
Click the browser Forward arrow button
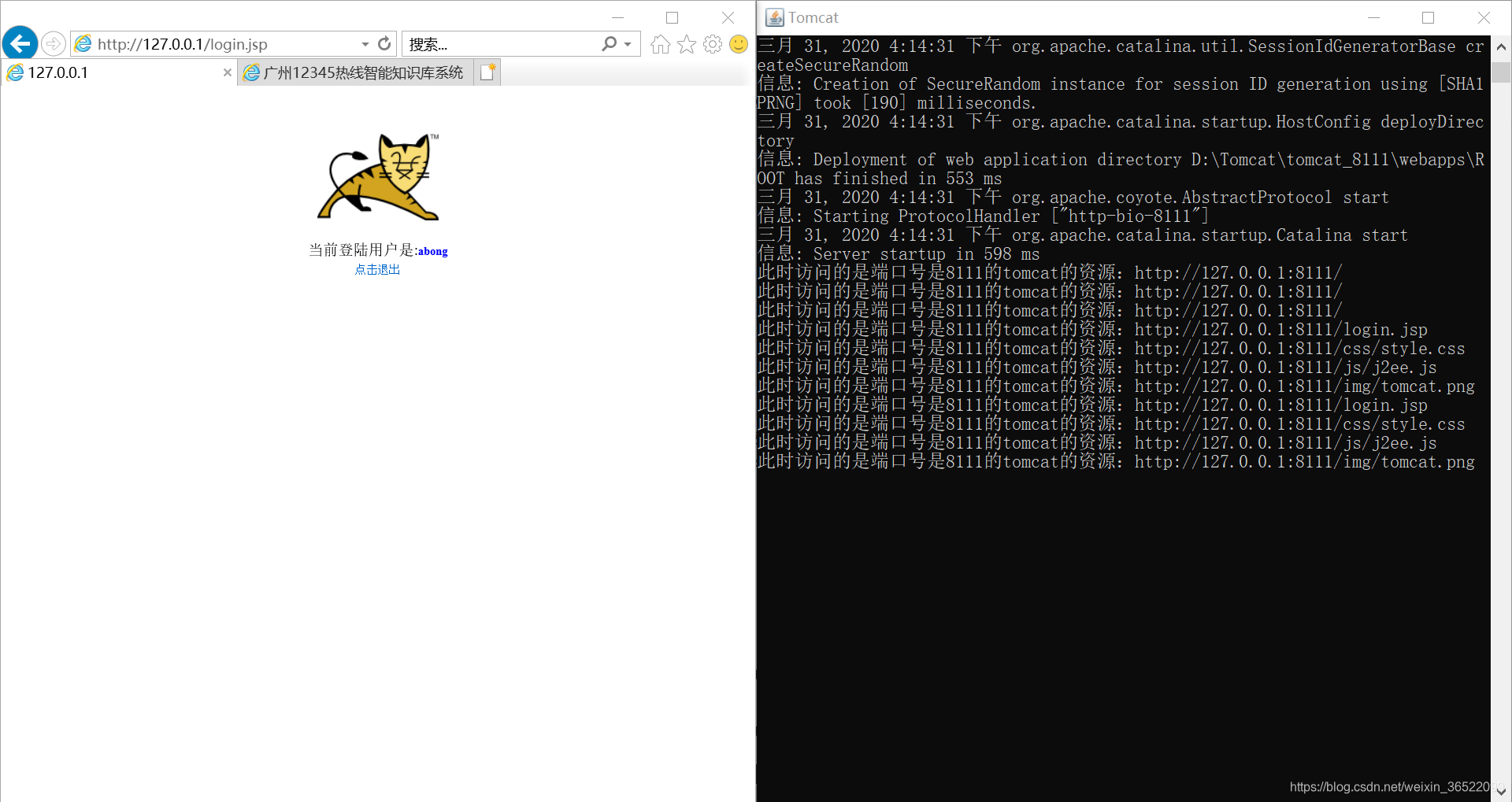(x=54, y=43)
